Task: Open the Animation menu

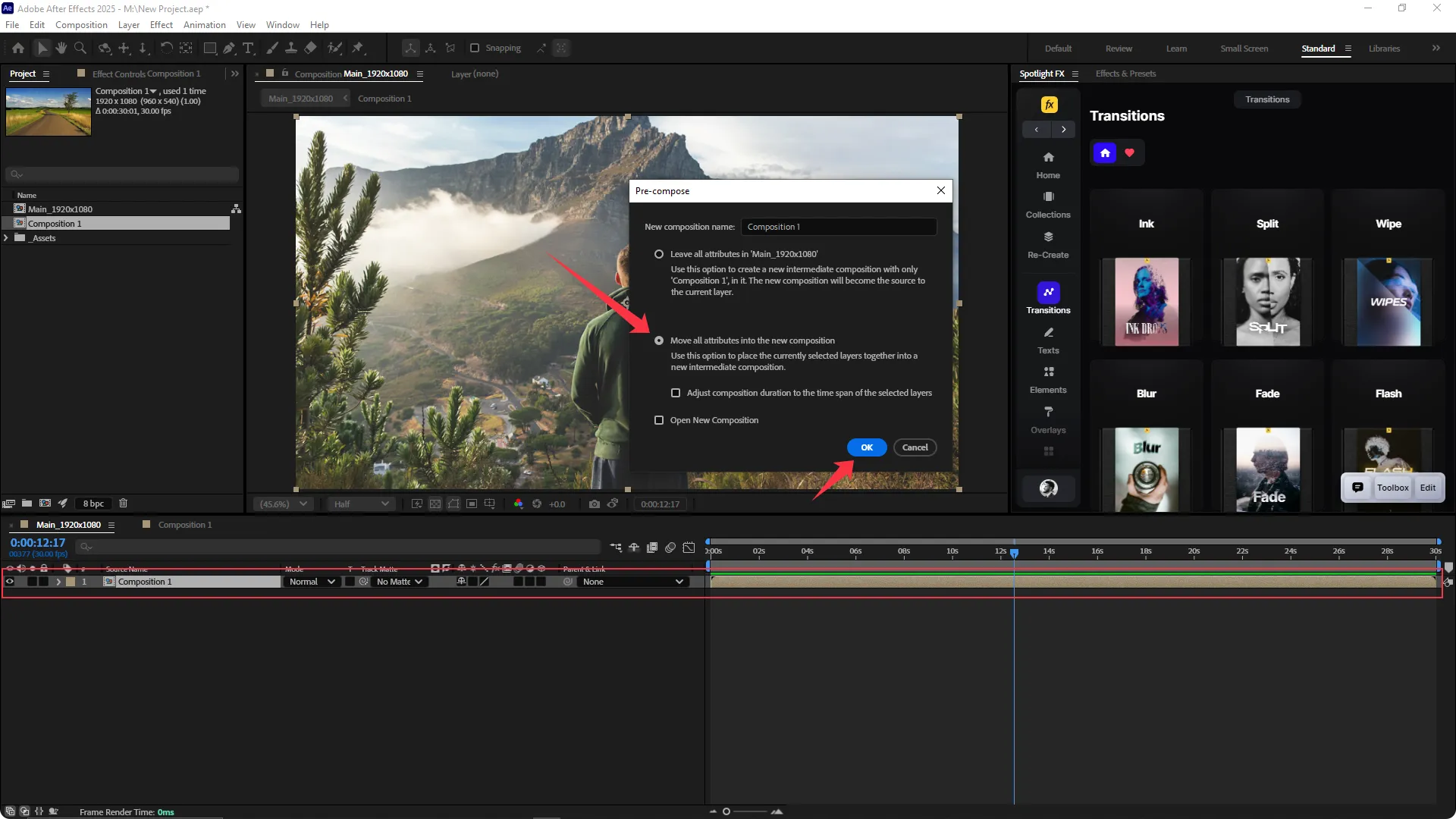Action: point(204,24)
